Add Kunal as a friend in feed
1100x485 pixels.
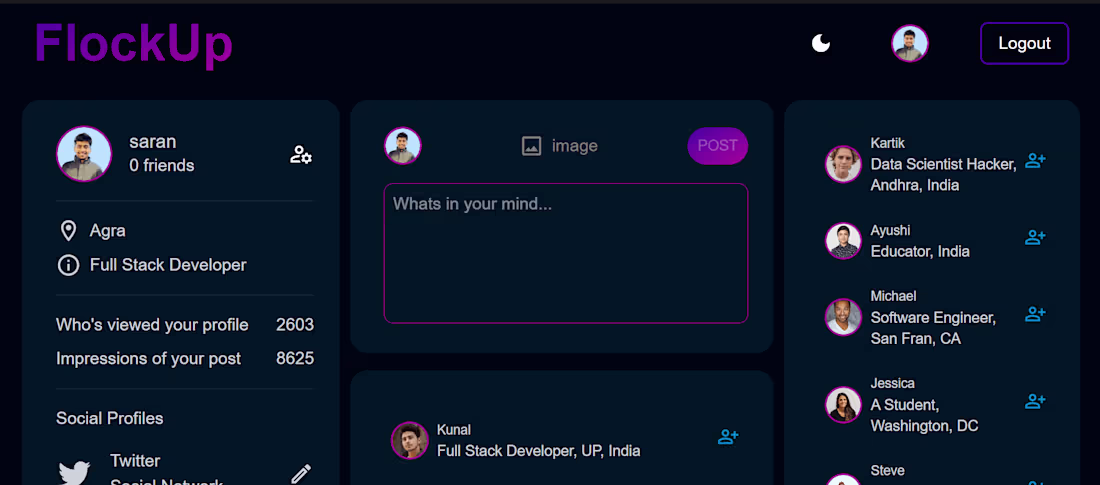point(728,437)
